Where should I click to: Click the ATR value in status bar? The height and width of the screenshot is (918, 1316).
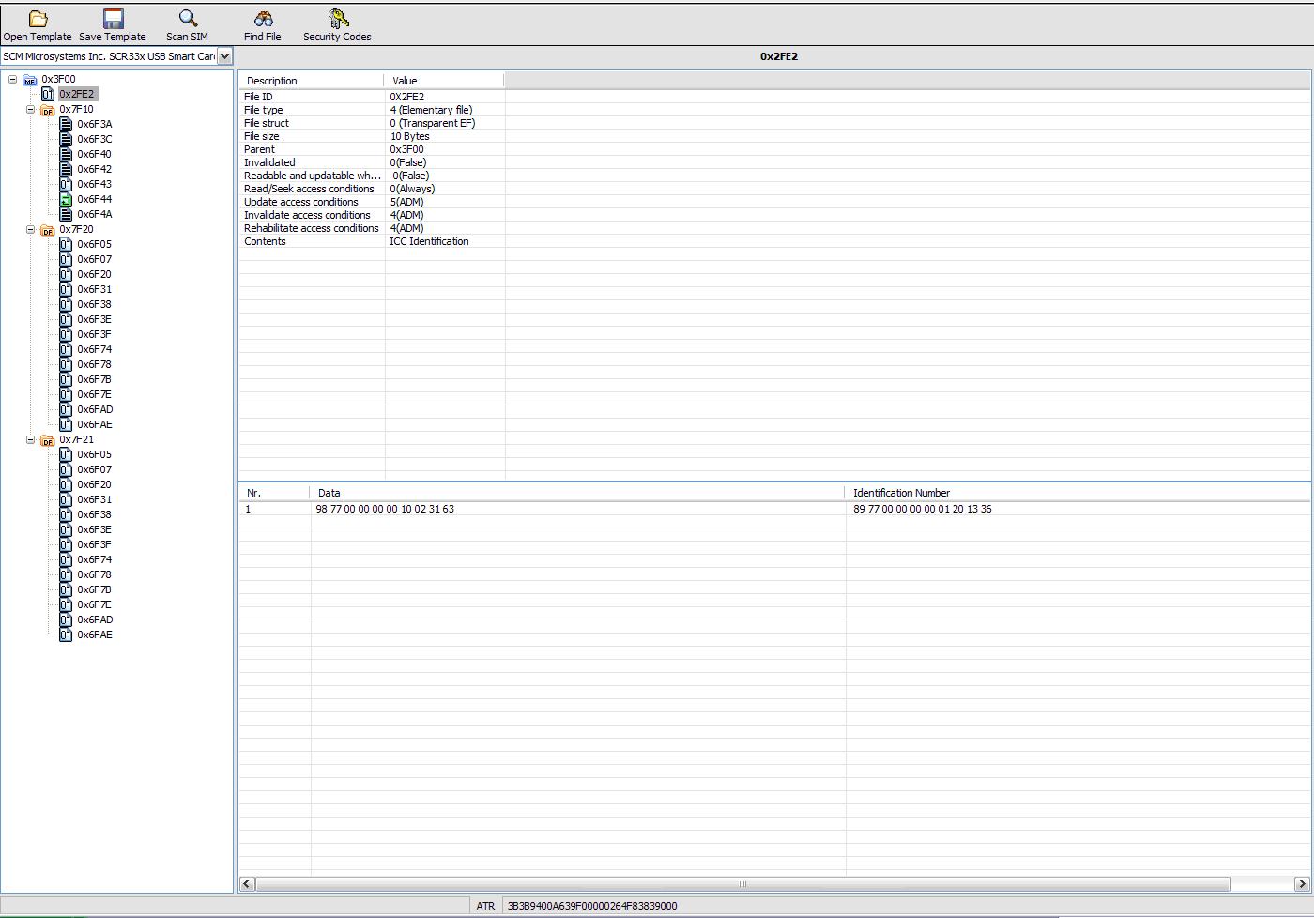[x=592, y=906]
